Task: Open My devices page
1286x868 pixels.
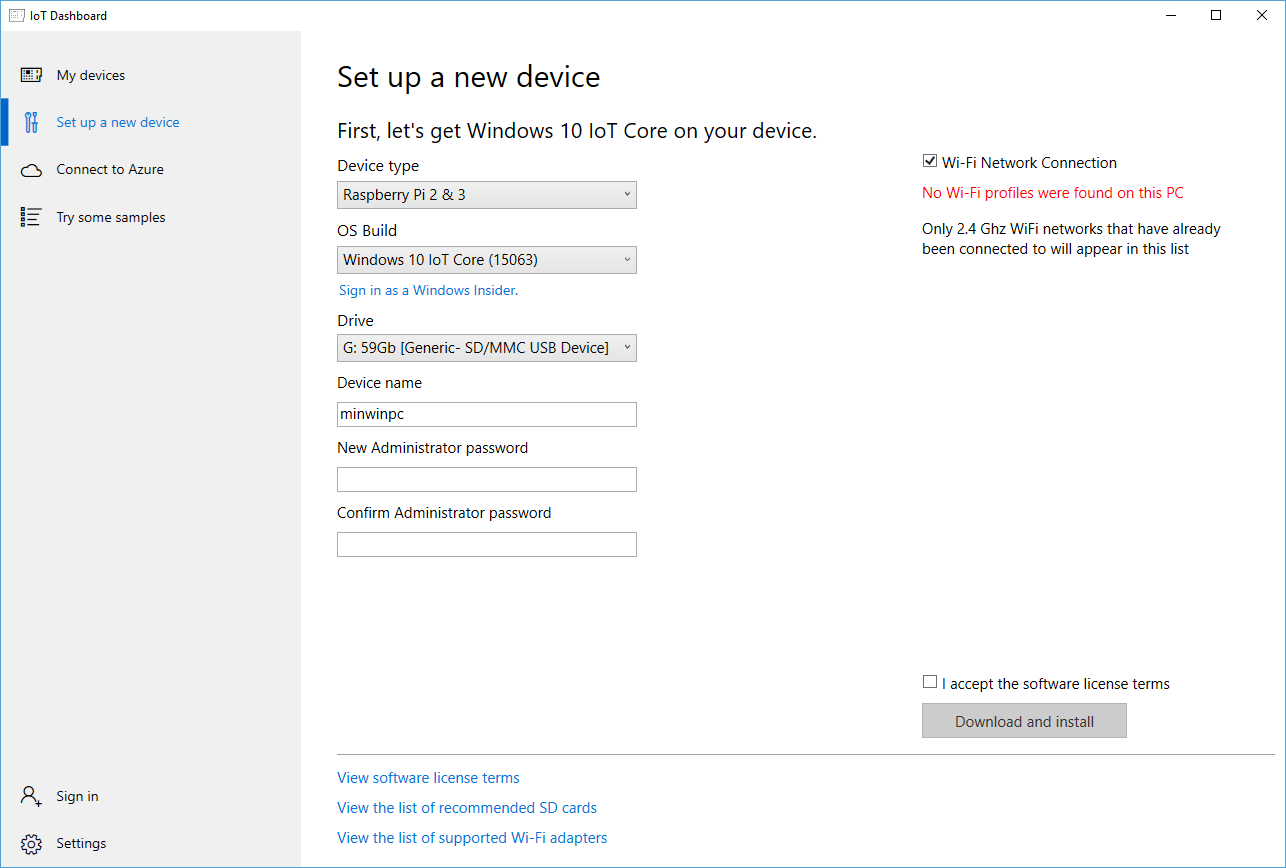Action: (x=91, y=75)
